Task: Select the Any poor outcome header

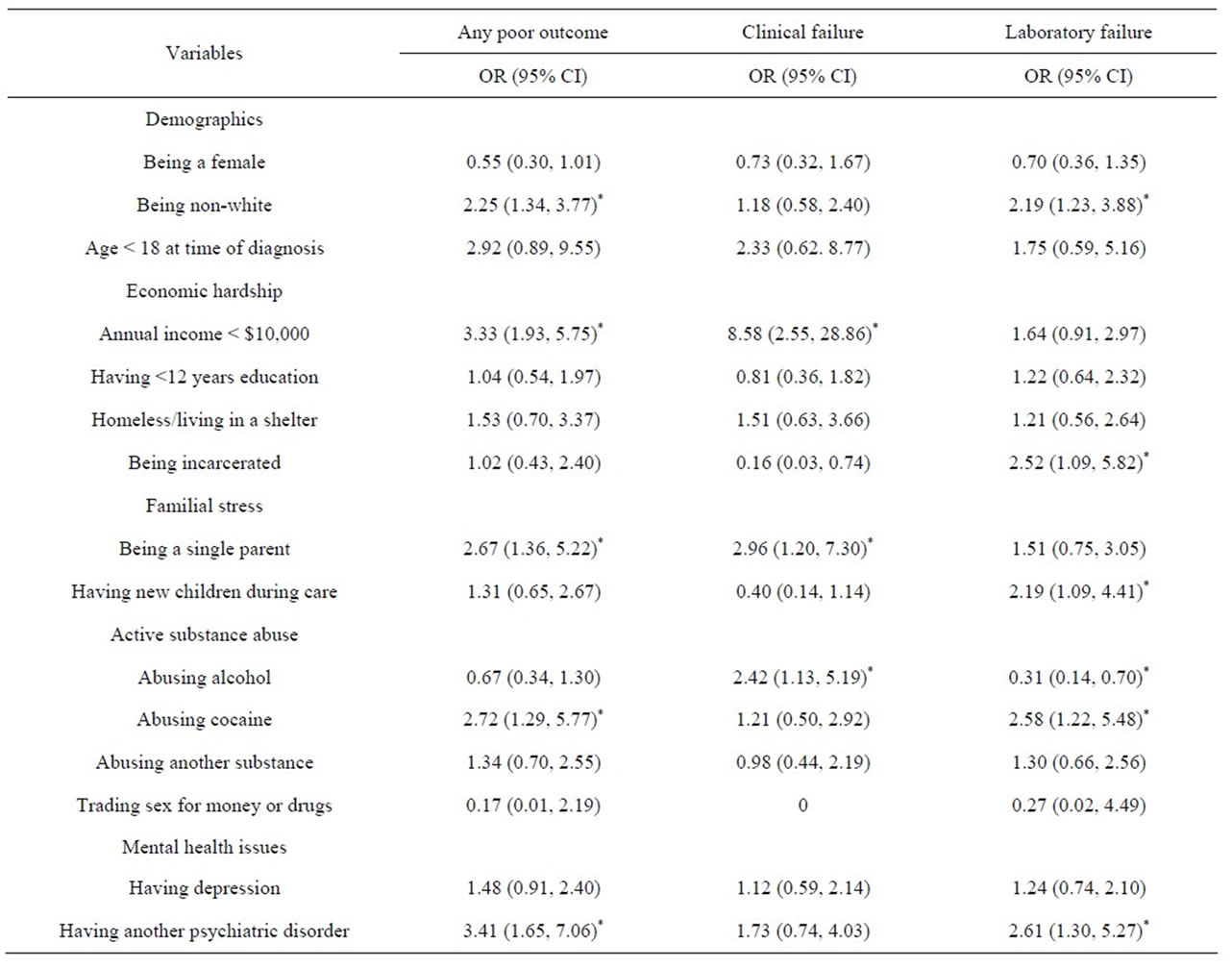Action: point(532,32)
